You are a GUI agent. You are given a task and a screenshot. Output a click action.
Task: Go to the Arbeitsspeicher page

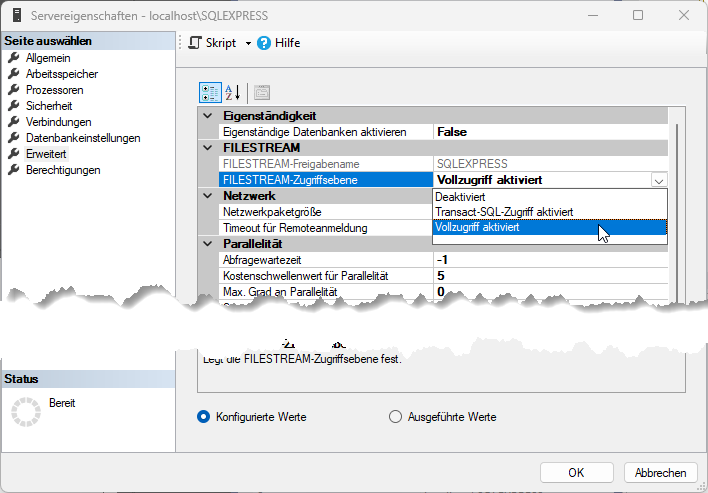pyautogui.click(x=61, y=74)
